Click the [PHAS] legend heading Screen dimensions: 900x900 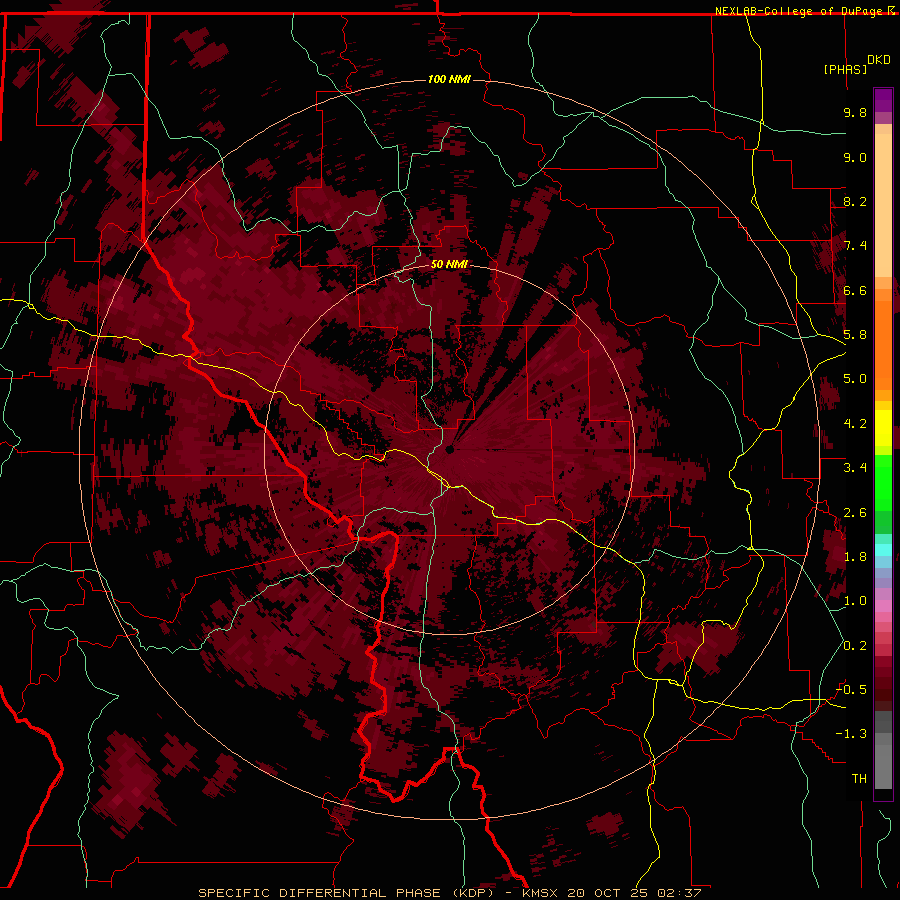845,69
